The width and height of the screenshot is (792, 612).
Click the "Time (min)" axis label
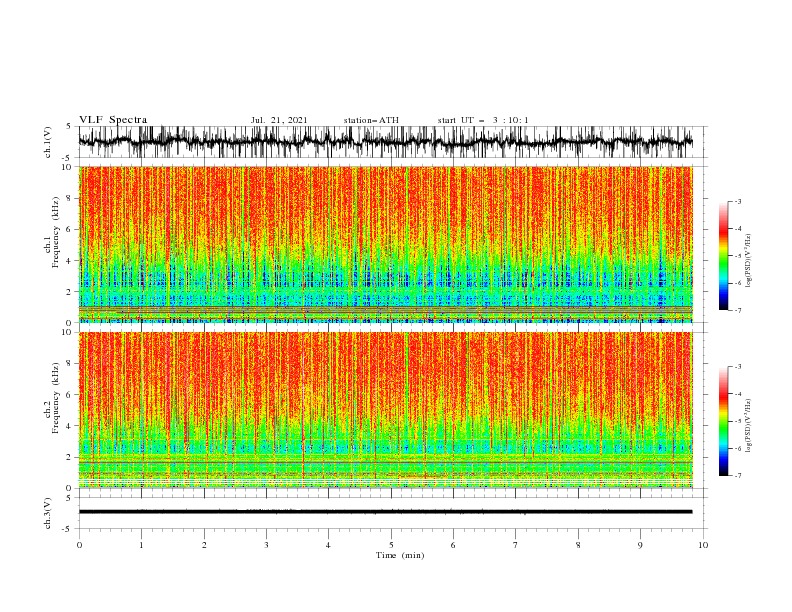tap(400, 555)
